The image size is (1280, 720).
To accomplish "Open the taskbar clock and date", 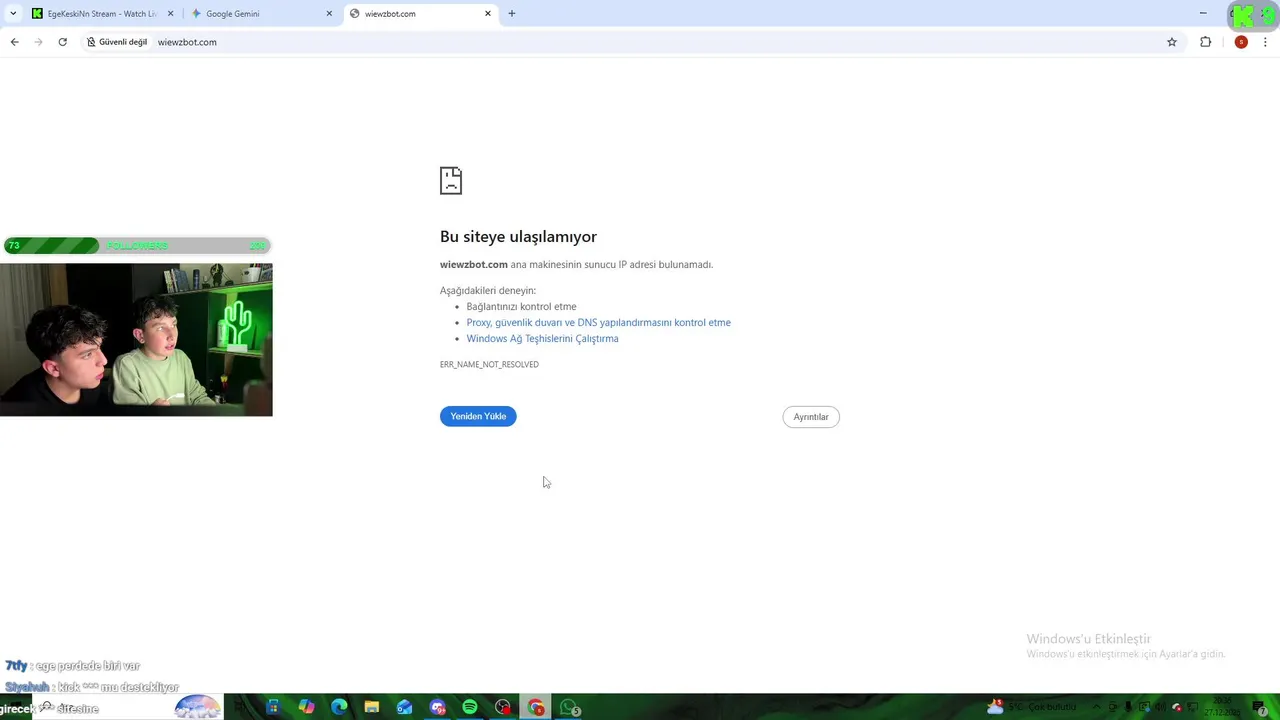I will (x=1222, y=707).
